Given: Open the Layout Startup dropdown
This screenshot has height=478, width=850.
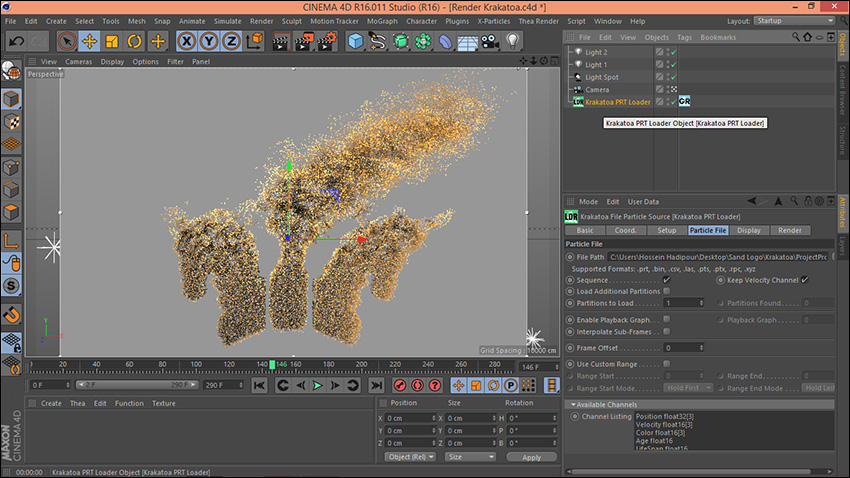Looking at the screenshot, I should (795, 21).
